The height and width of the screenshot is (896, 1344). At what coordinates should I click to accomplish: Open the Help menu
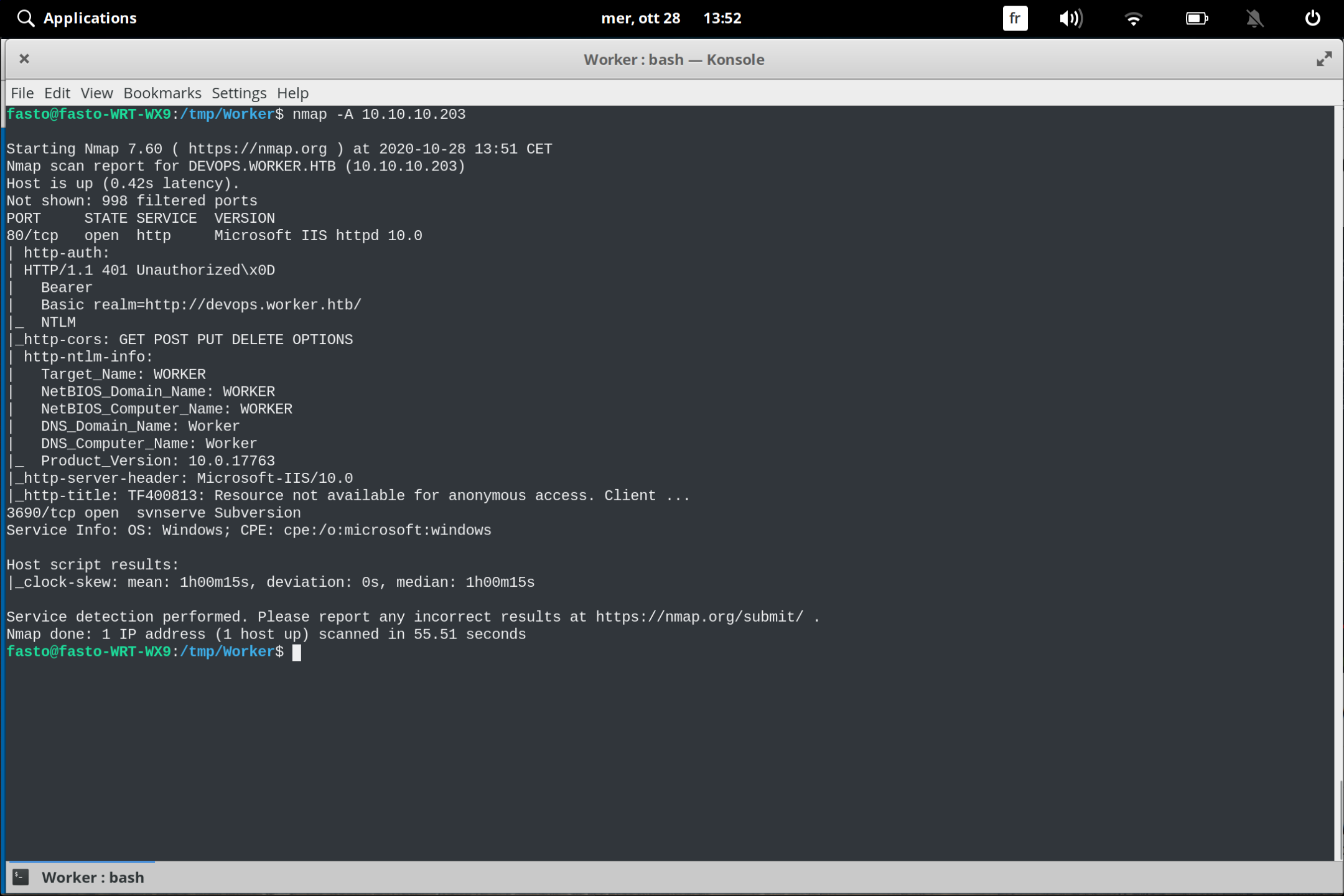[x=292, y=93]
